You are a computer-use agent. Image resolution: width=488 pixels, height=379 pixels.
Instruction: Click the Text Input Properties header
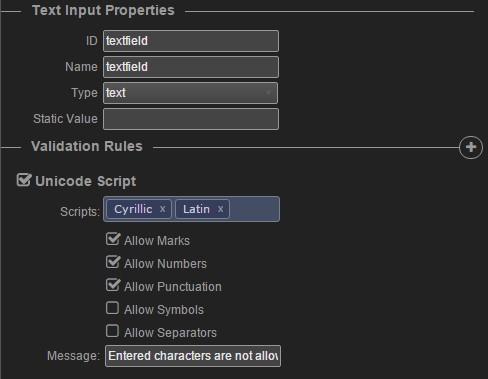click(x=103, y=10)
